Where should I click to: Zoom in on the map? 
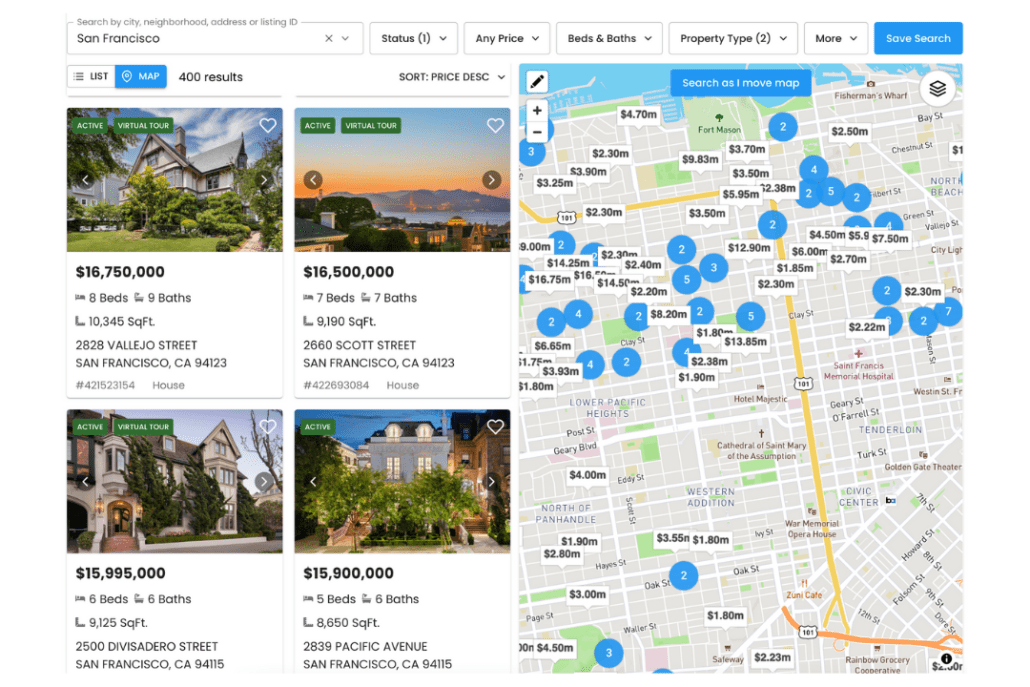(x=537, y=110)
